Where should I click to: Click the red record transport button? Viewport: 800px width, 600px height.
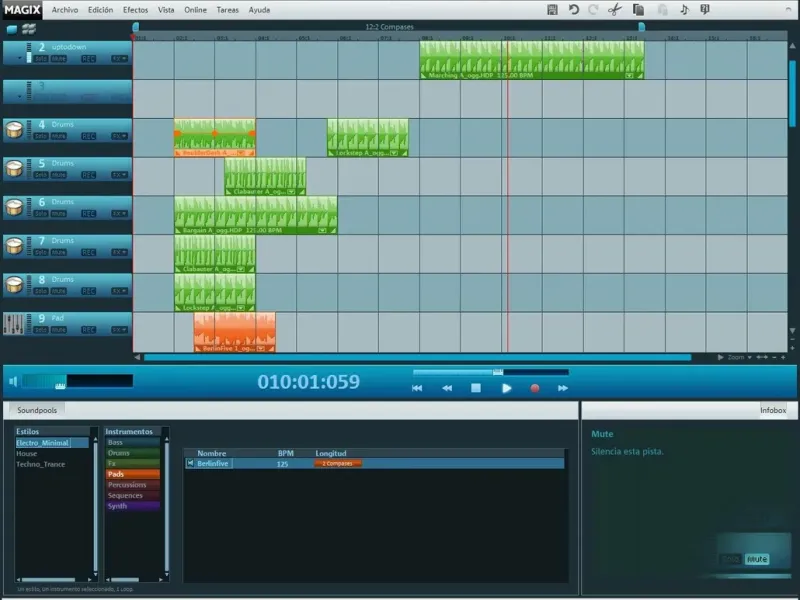click(535, 388)
